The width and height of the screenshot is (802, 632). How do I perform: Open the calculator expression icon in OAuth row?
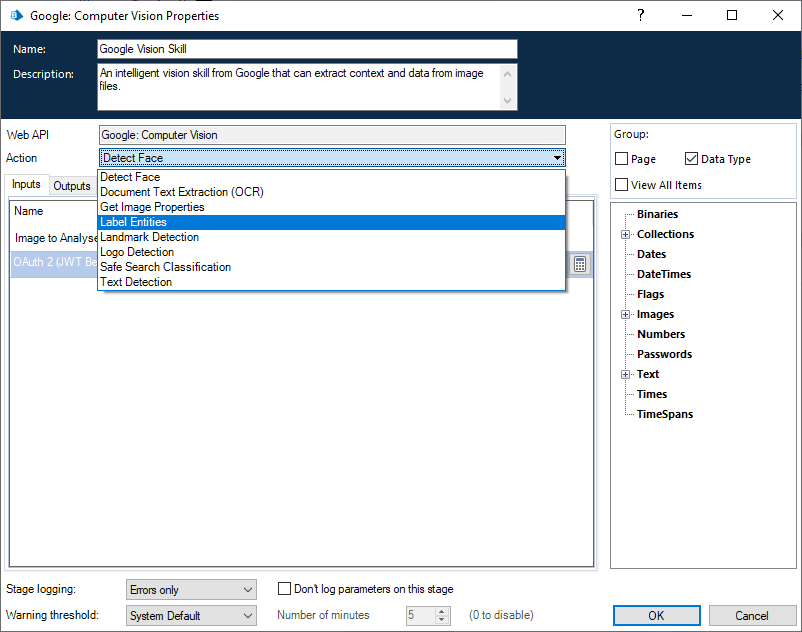click(580, 264)
